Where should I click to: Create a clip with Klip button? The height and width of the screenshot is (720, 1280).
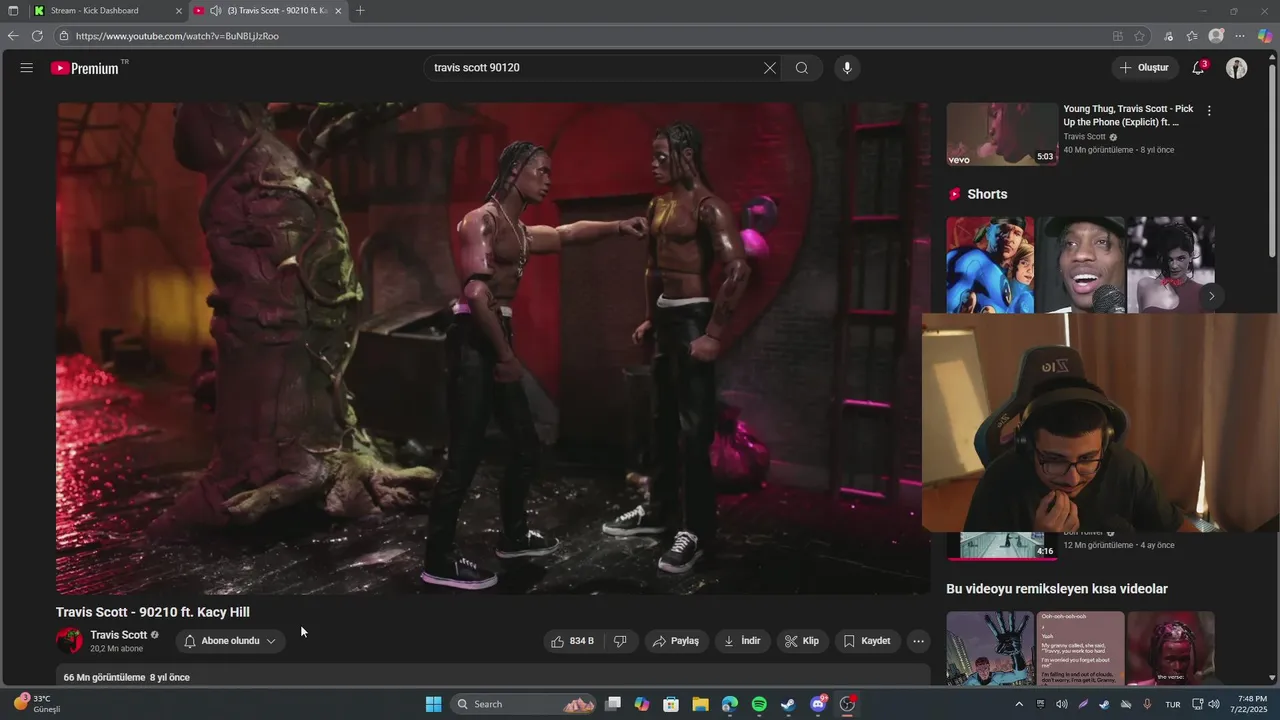coord(802,641)
